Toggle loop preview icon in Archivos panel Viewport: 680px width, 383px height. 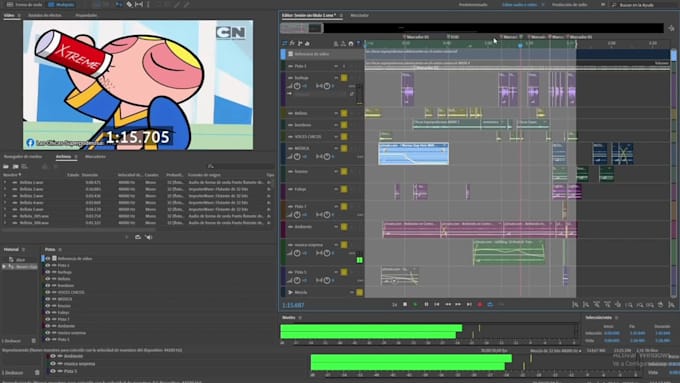coord(138,237)
